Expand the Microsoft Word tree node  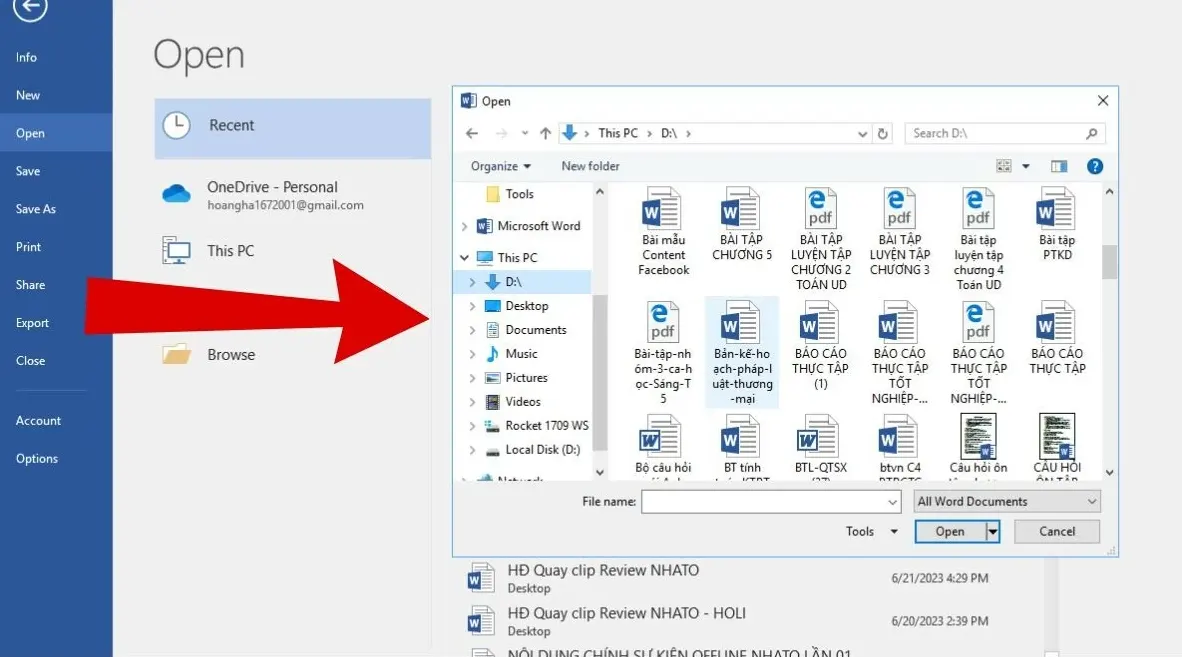coord(464,226)
